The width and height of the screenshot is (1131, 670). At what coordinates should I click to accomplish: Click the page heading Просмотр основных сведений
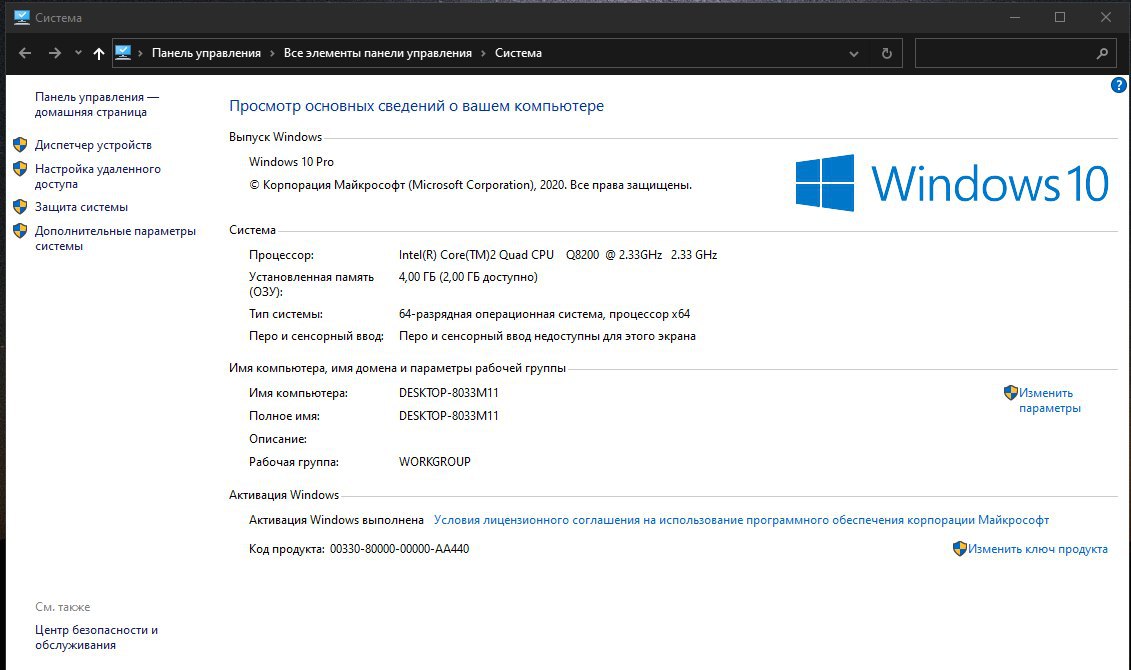[x=416, y=106]
